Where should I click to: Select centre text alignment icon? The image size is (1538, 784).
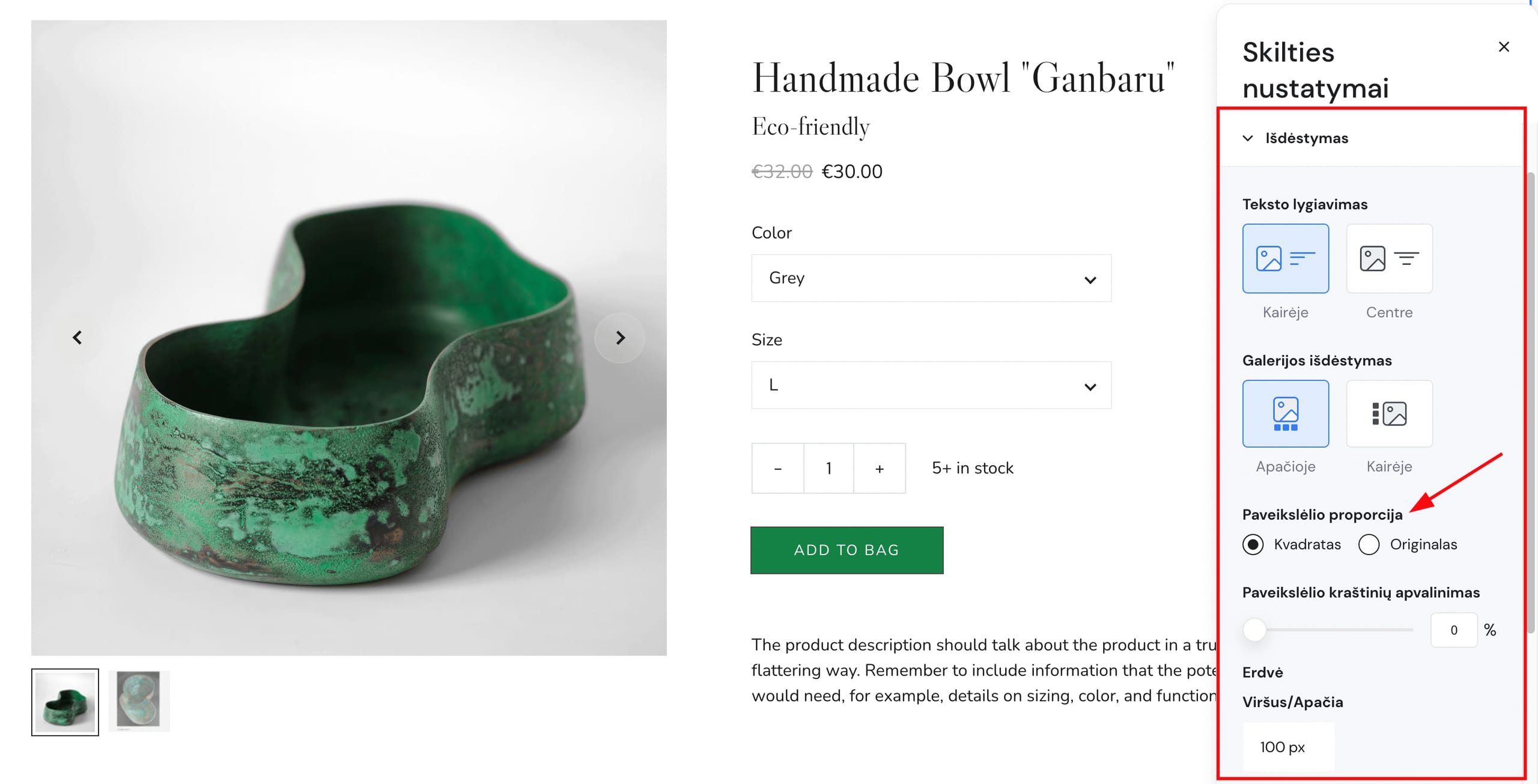(1388, 258)
